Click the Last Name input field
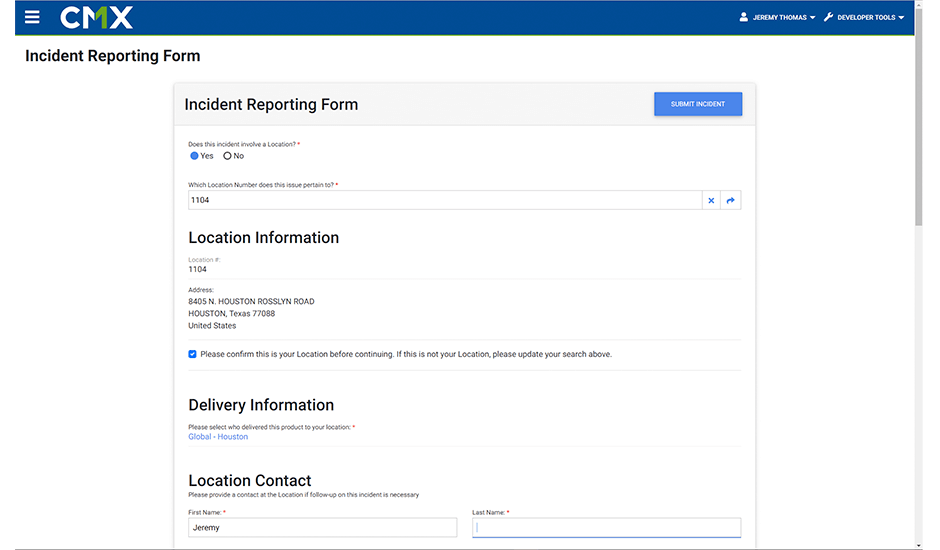 coord(607,528)
